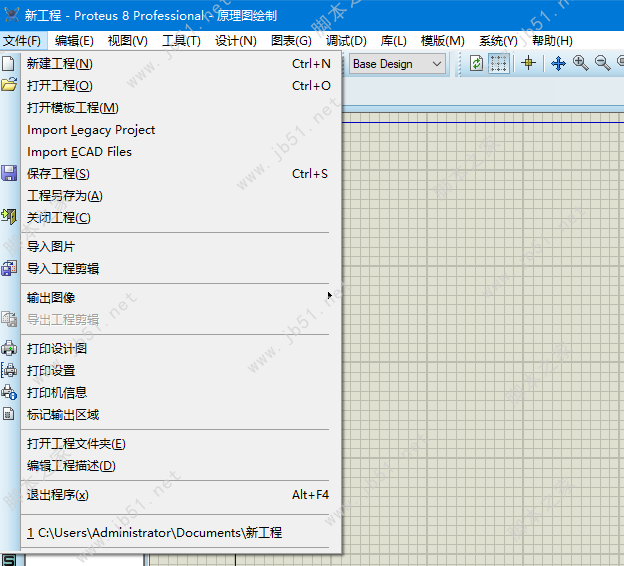
Task: Select 打印设计图 menu entry
Action: [x=181, y=349]
